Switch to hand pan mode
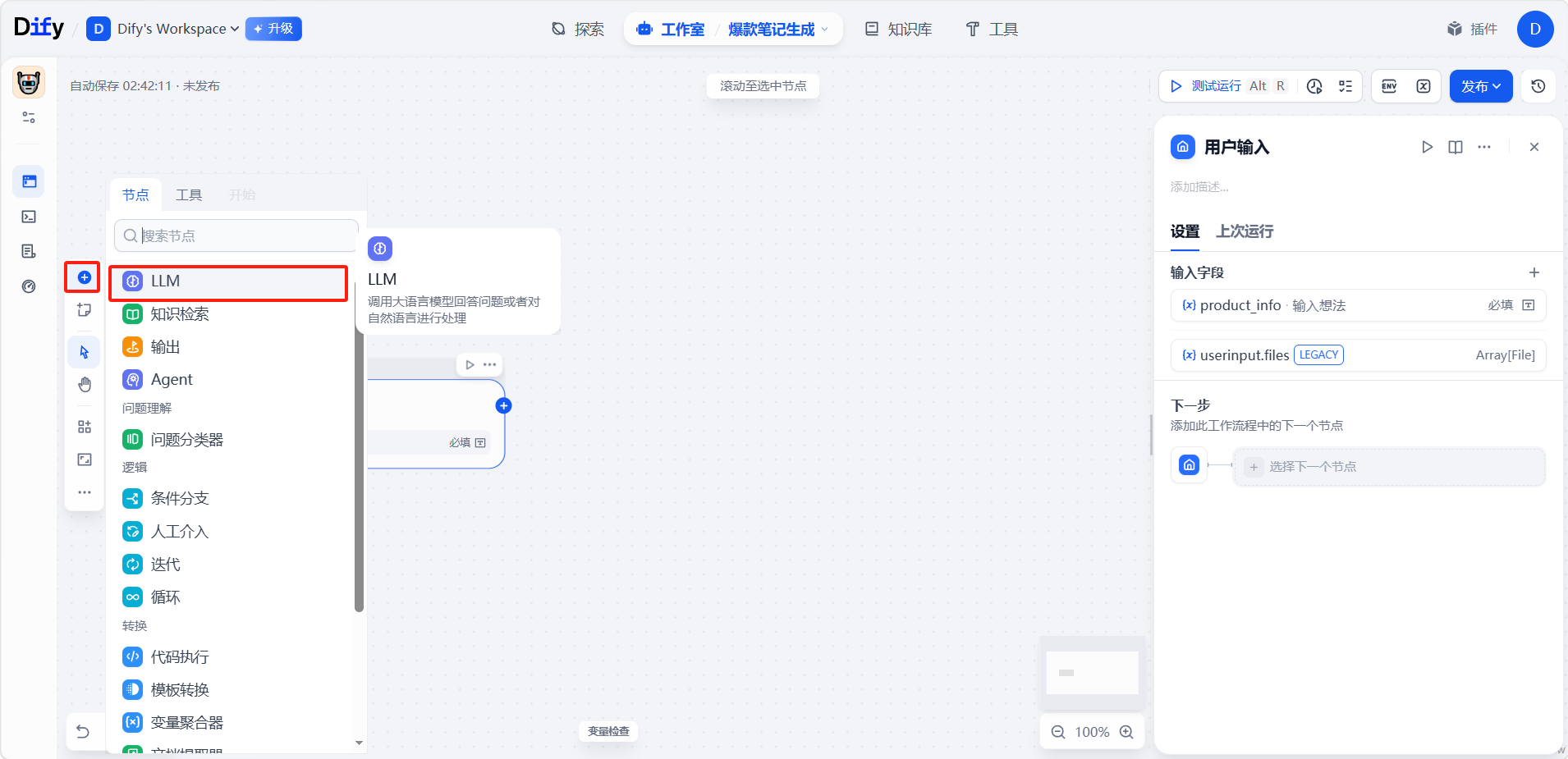This screenshot has height=759, width=1568. 84,385
